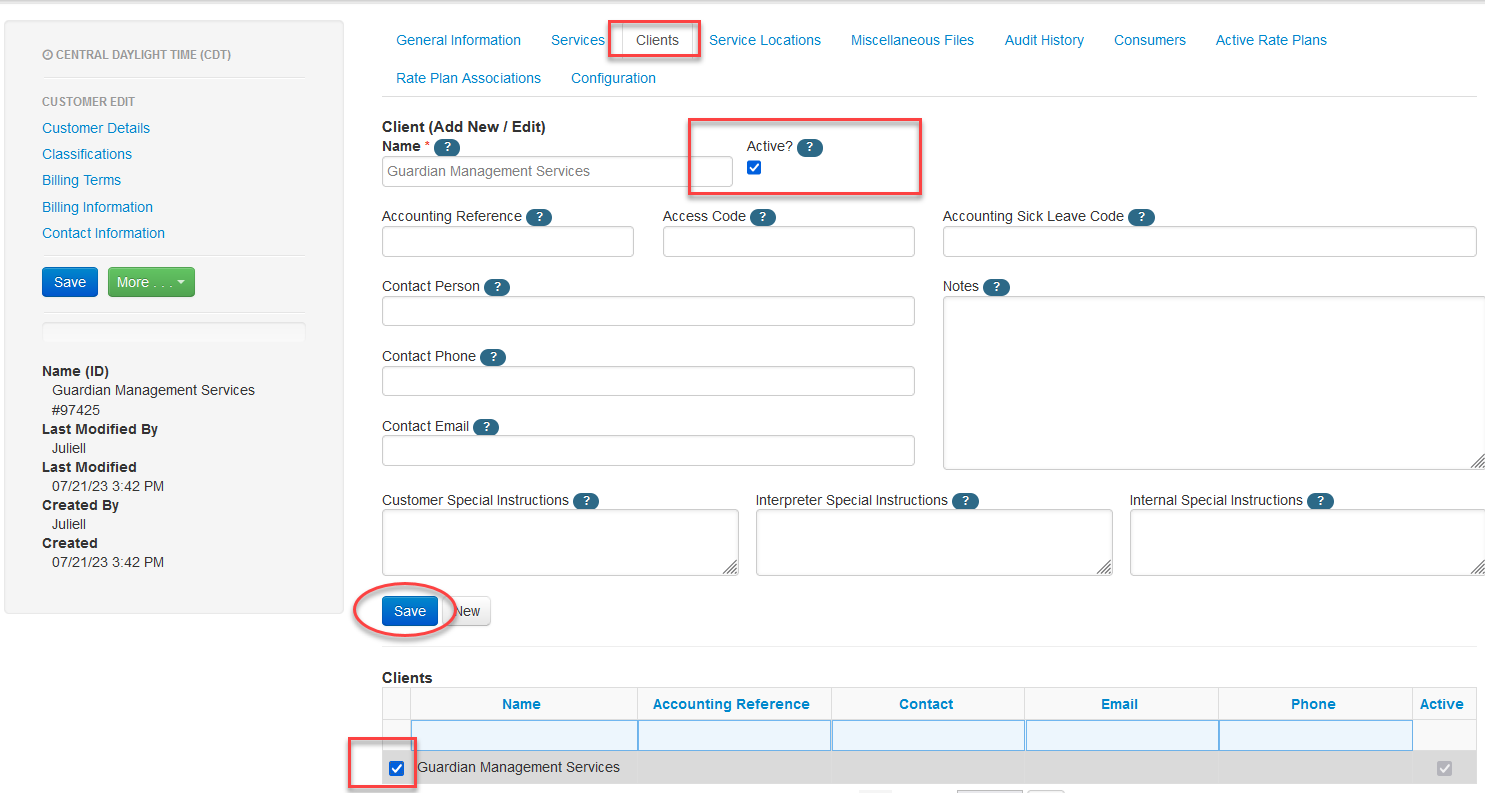Deselect the Guardian Management Services row checkbox
Screen dimensions: 1485x793
396,768
